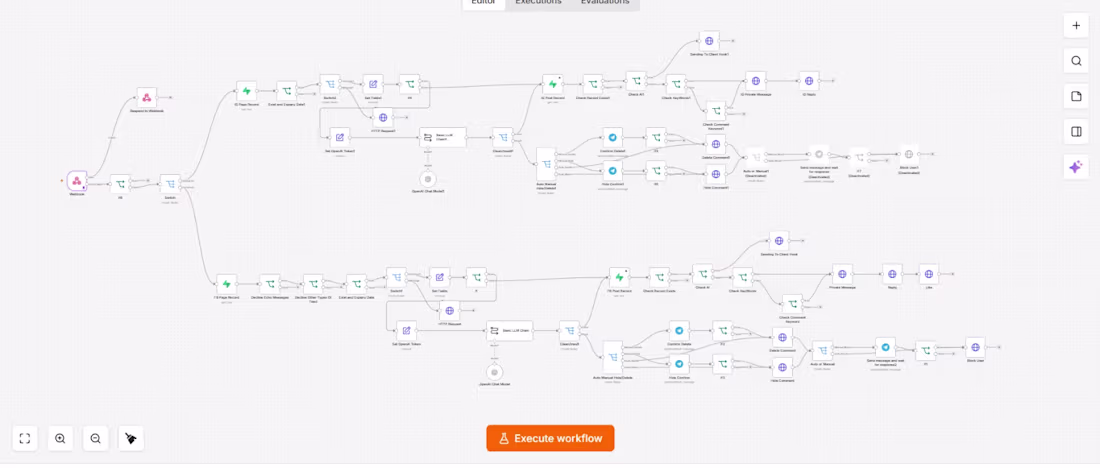Select the Auto or Manual switch node
Screen dimensions: 1100x468
tap(822, 351)
